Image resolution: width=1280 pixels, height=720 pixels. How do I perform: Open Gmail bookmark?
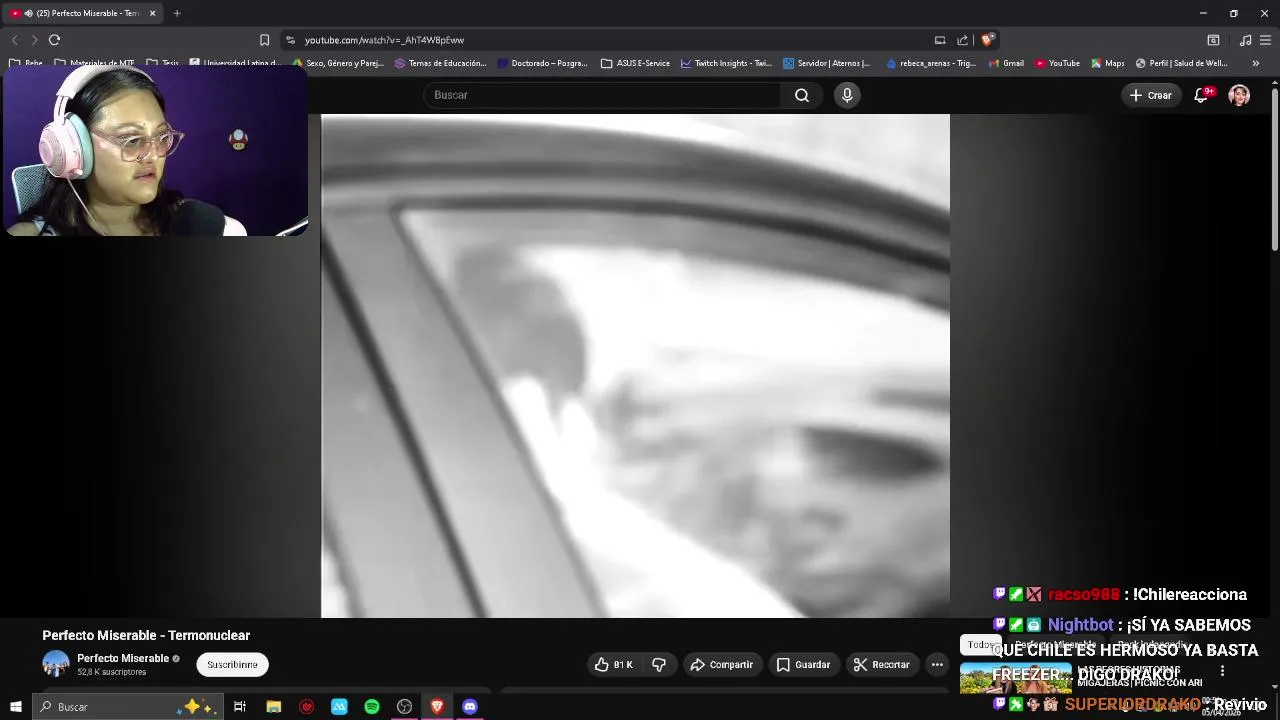[x=1006, y=63]
